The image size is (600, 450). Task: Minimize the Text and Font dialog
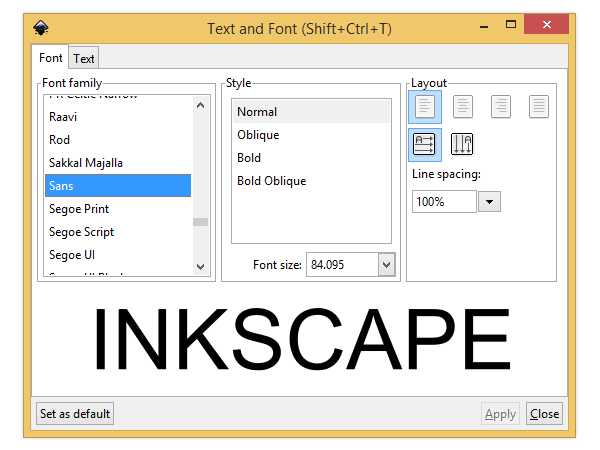click(x=484, y=26)
